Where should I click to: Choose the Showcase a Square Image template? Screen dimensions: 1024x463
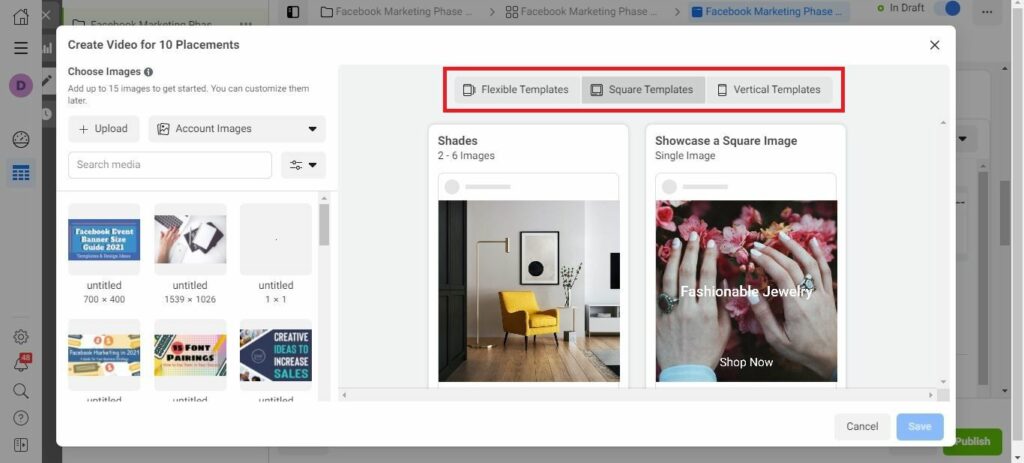click(x=746, y=291)
